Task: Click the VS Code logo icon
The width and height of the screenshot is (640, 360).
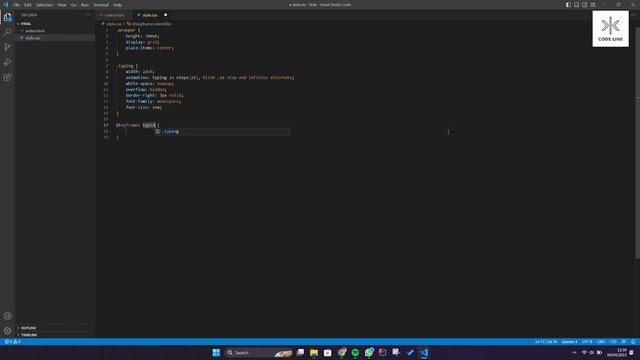Action: [6, 4]
